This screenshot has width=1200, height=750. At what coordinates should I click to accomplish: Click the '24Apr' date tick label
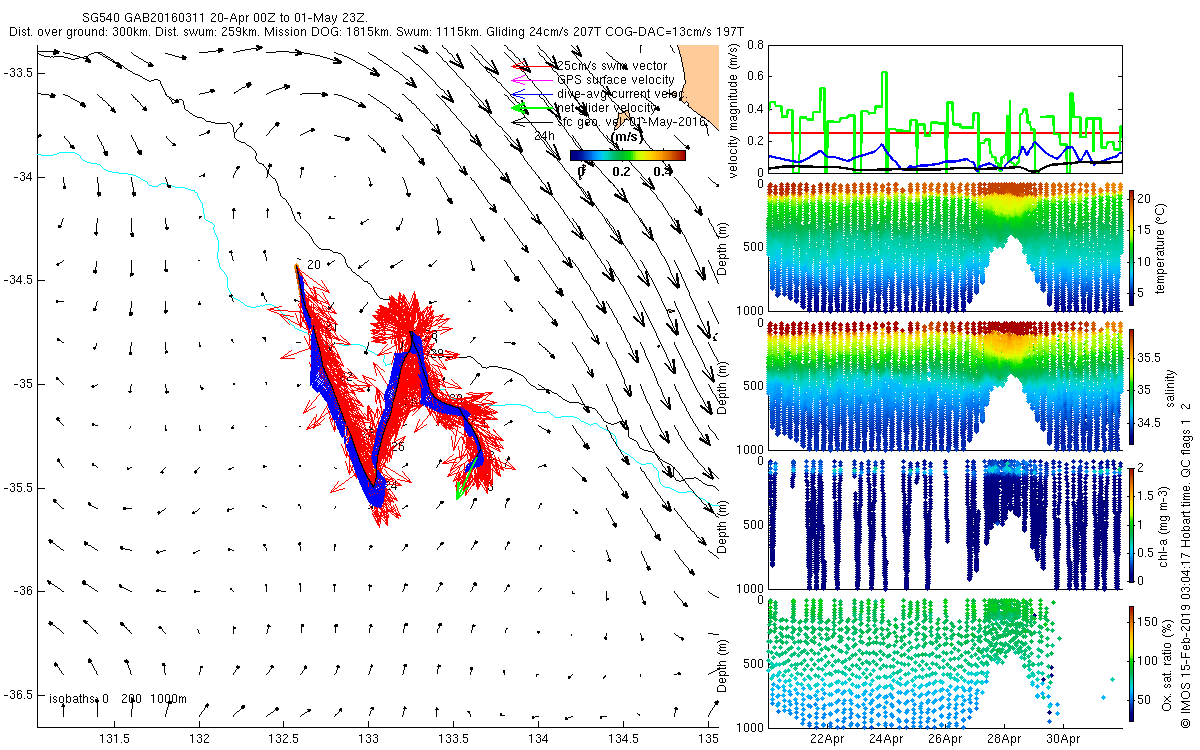(886, 739)
